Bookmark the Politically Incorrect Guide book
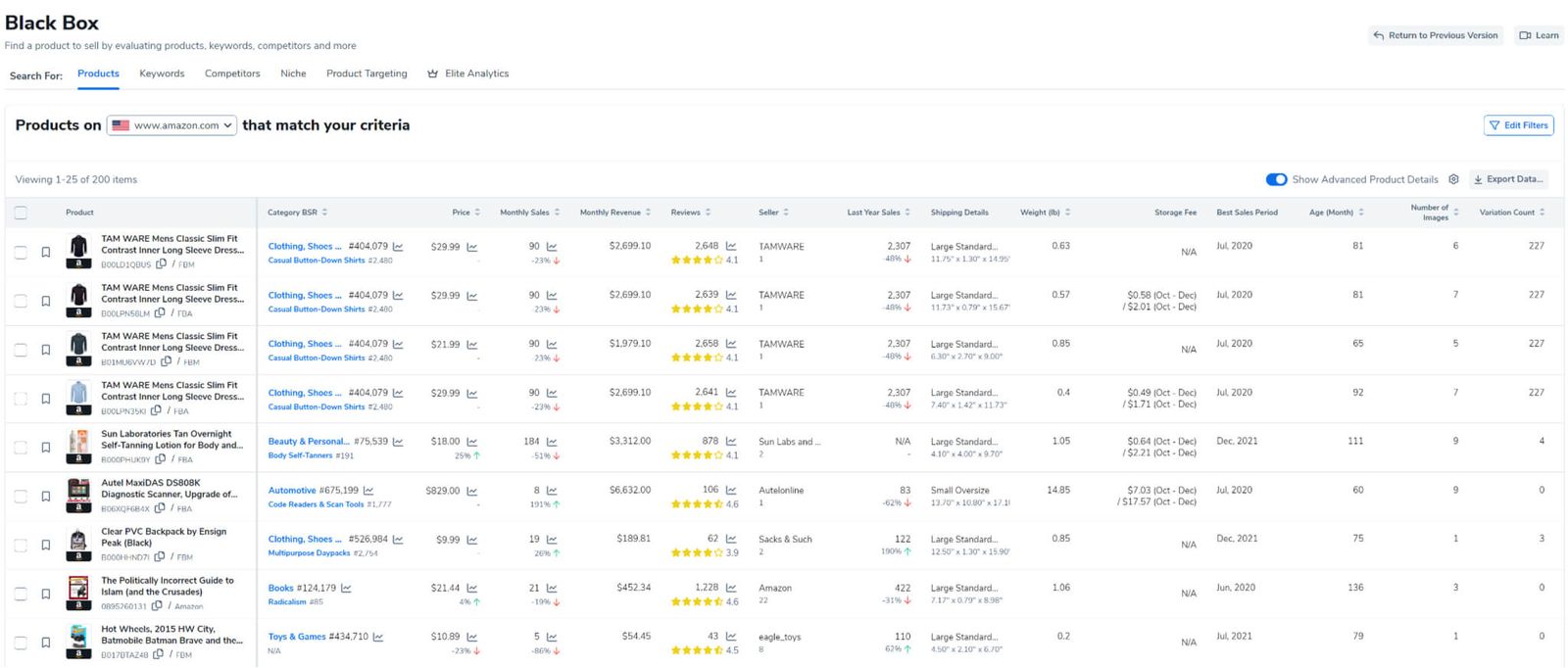 46,595
